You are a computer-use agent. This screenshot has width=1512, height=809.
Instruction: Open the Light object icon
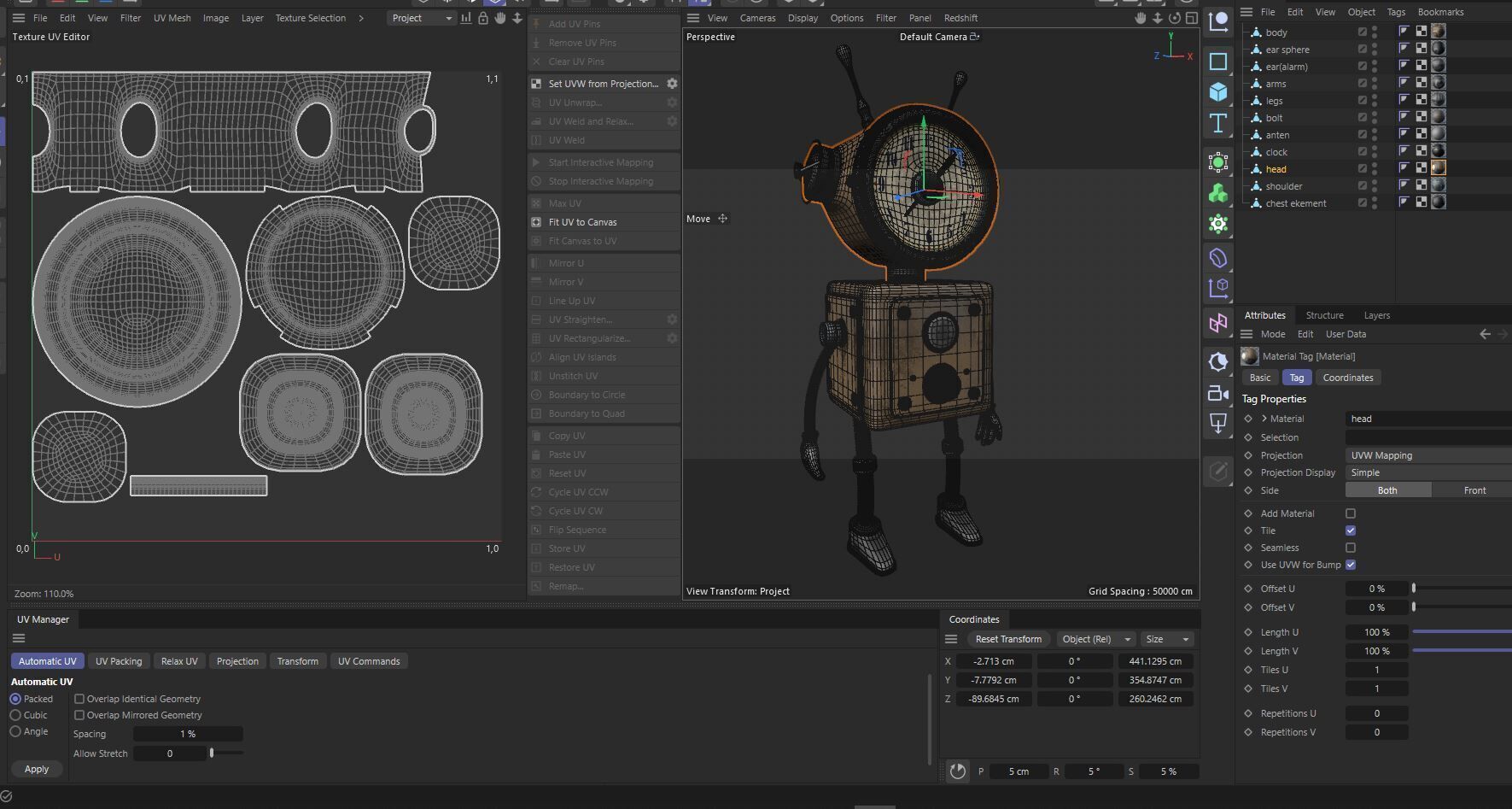[x=1218, y=361]
